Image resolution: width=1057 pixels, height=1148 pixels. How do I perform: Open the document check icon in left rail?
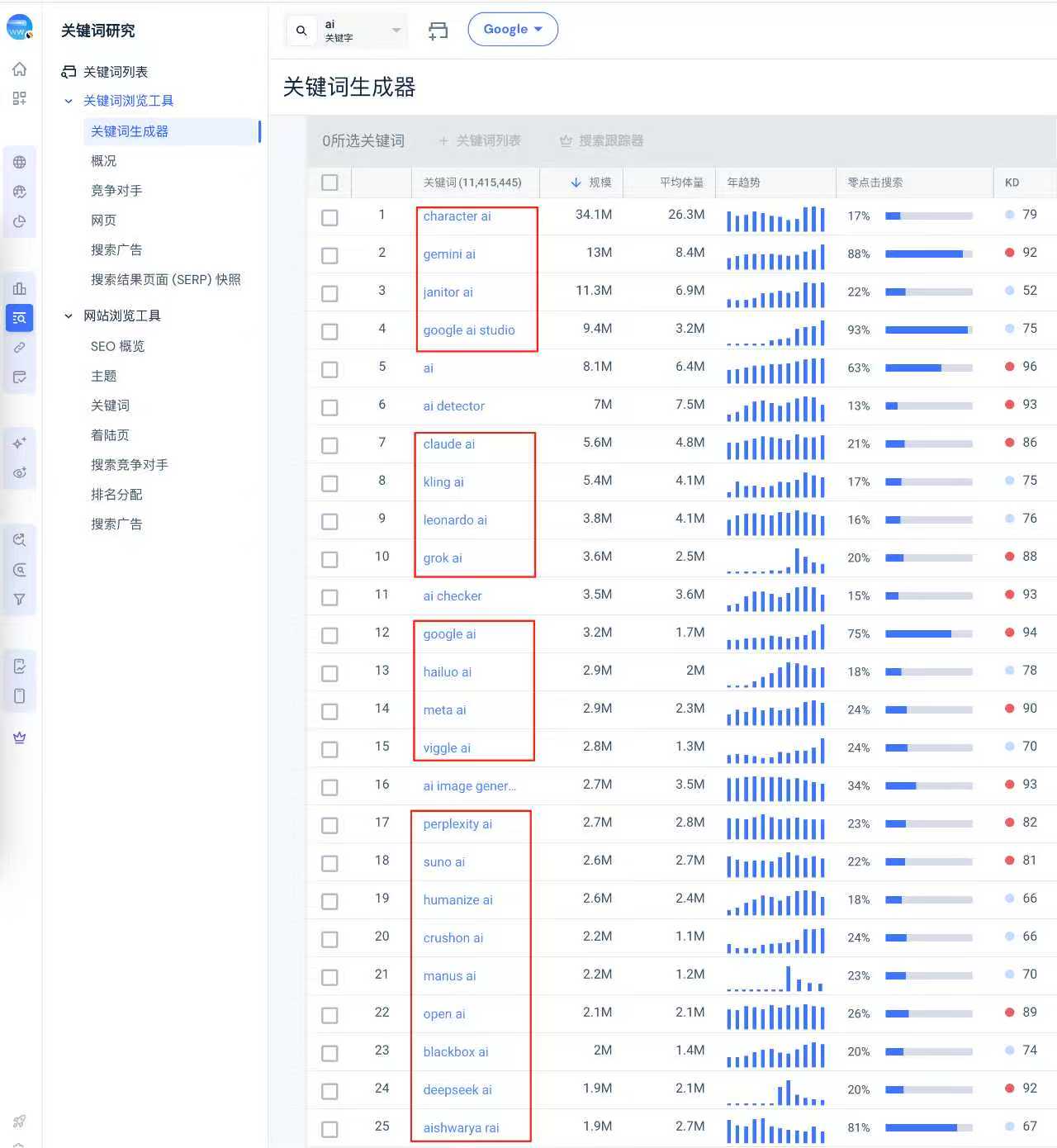[x=20, y=666]
